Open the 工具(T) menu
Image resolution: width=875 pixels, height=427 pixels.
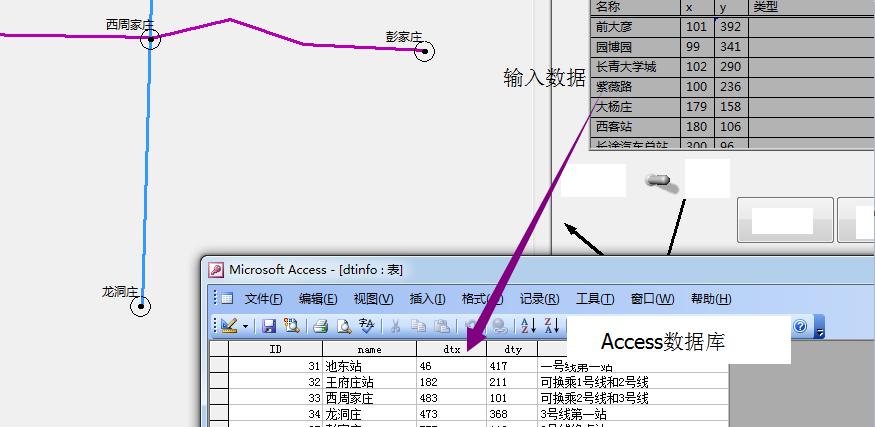click(x=595, y=299)
